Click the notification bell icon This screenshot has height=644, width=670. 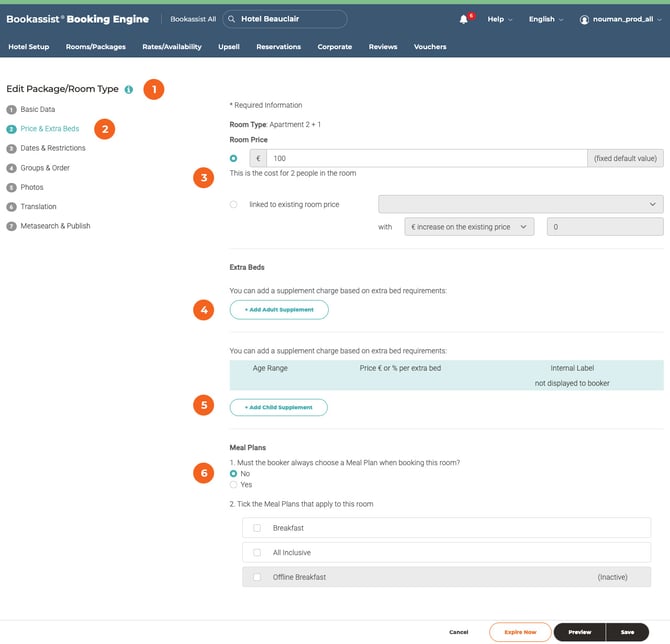pyautogui.click(x=463, y=19)
